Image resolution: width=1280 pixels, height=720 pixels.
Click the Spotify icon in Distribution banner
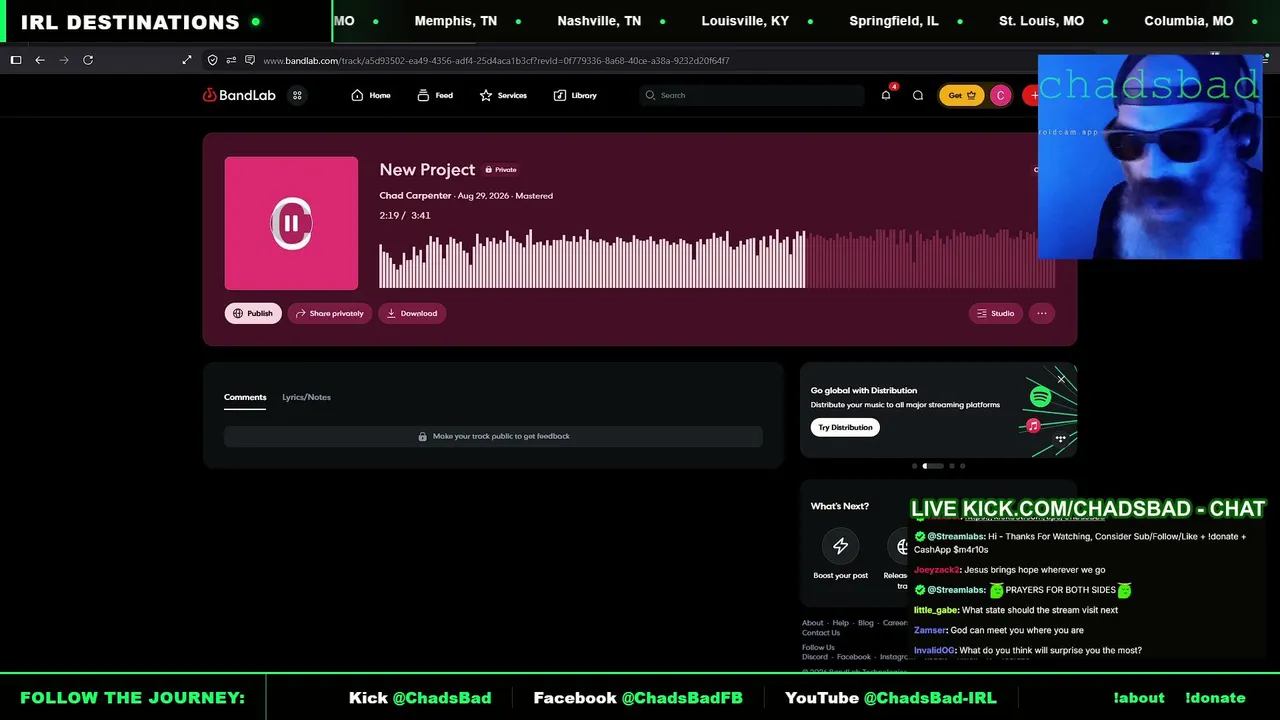[1041, 397]
